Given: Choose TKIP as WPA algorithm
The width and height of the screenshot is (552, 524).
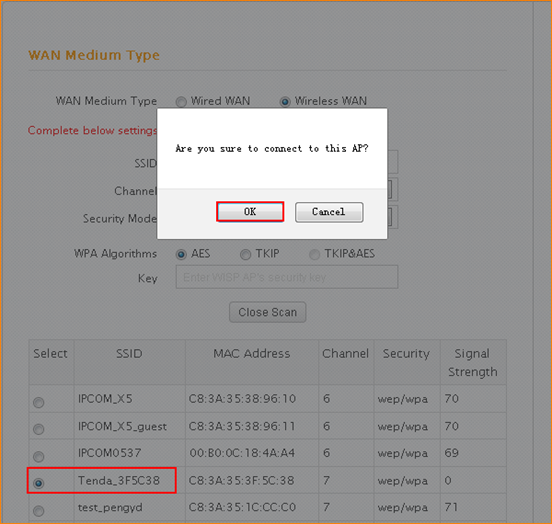Looking at the screenshot, I should [245, 254].
